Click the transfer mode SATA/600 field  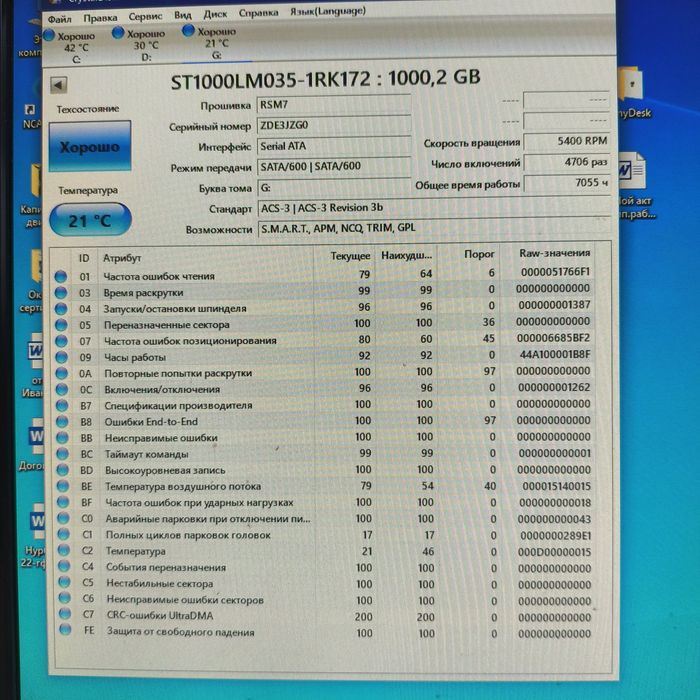tap(333, 167)
